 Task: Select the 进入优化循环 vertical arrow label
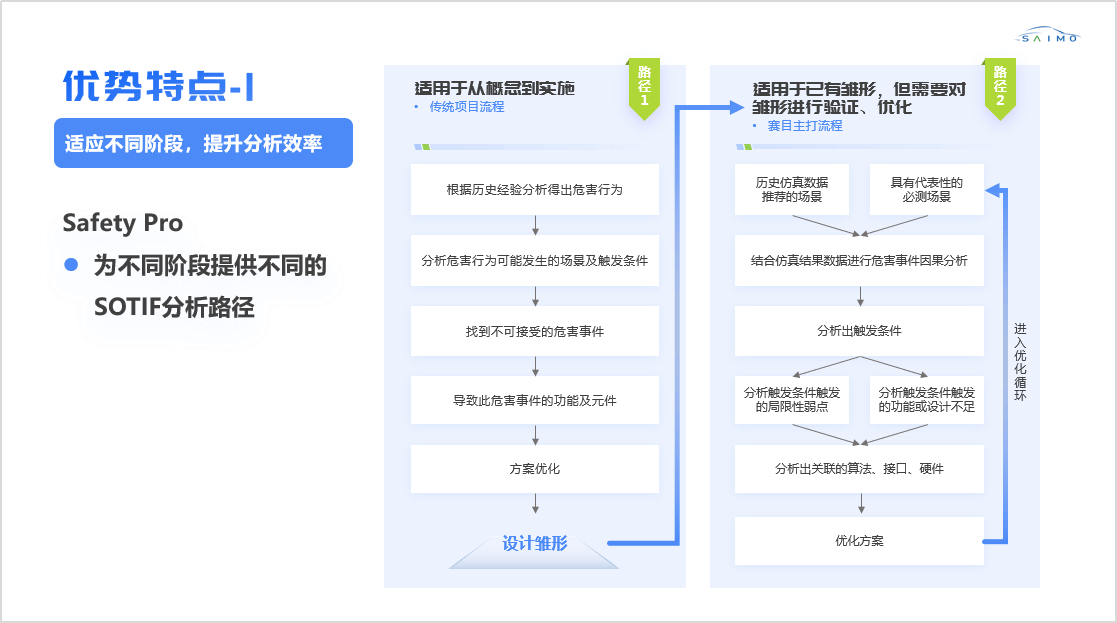[x=1019, y=361]
